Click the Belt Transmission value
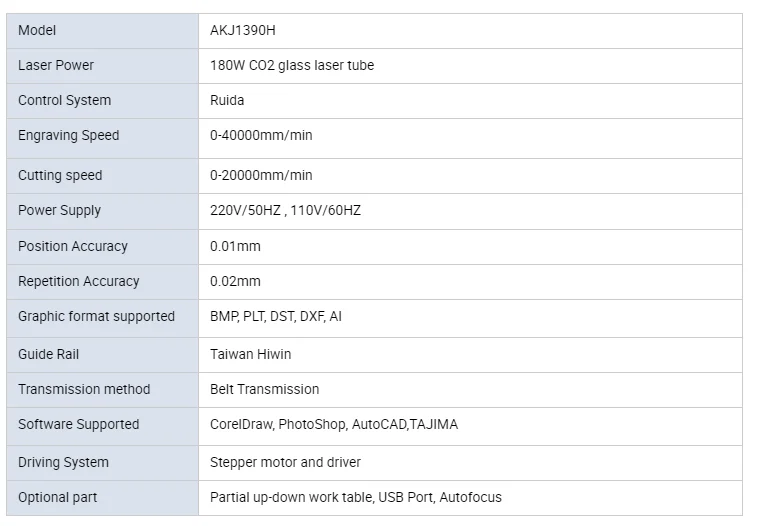This screenshot has width=760, height=526. [265, 389]
